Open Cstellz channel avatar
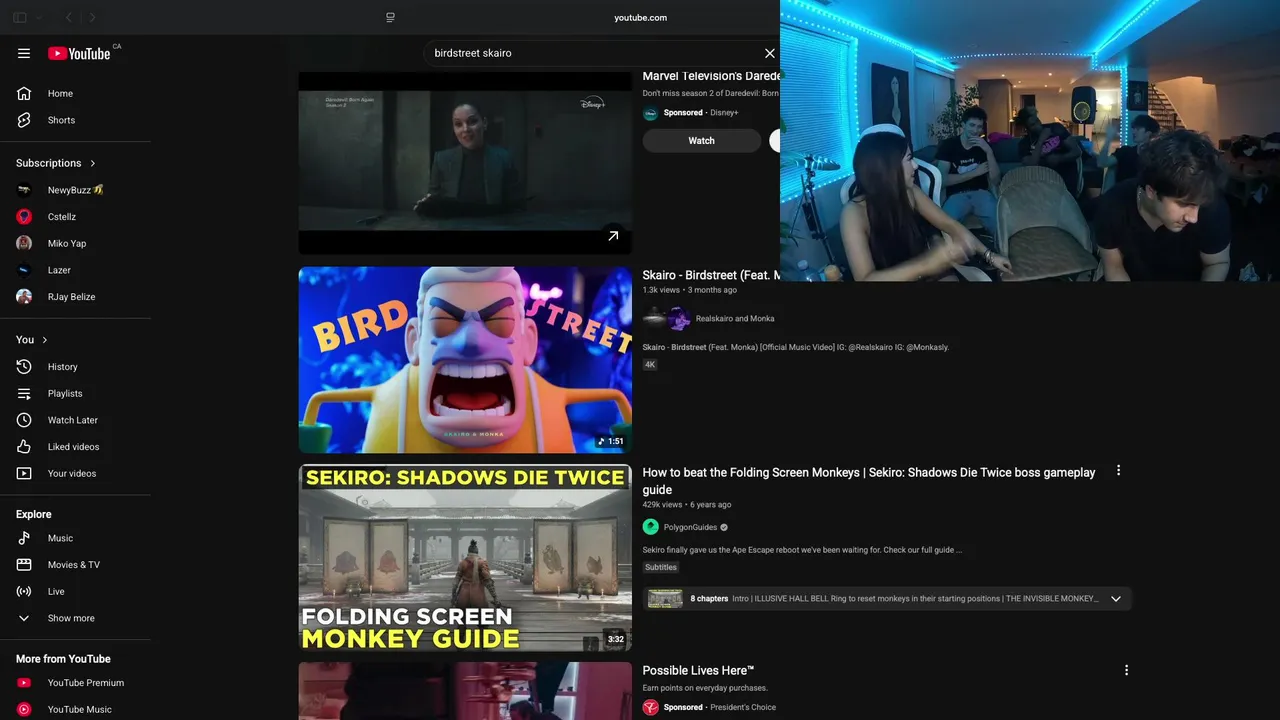This screenshot has height=720, width=1280. point(24,217)
